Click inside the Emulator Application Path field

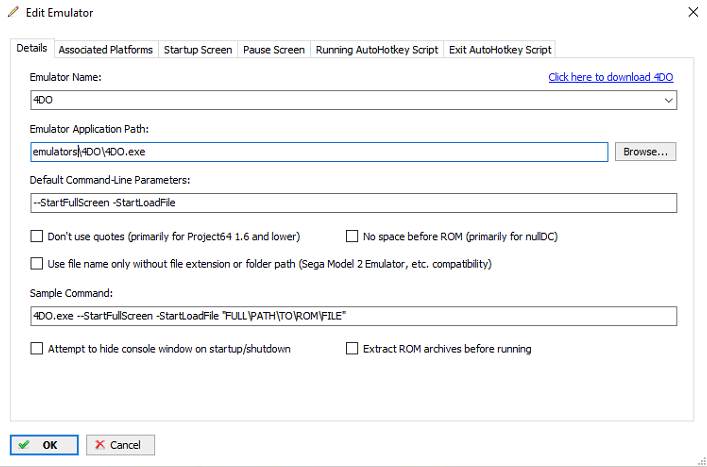(319, 152)
